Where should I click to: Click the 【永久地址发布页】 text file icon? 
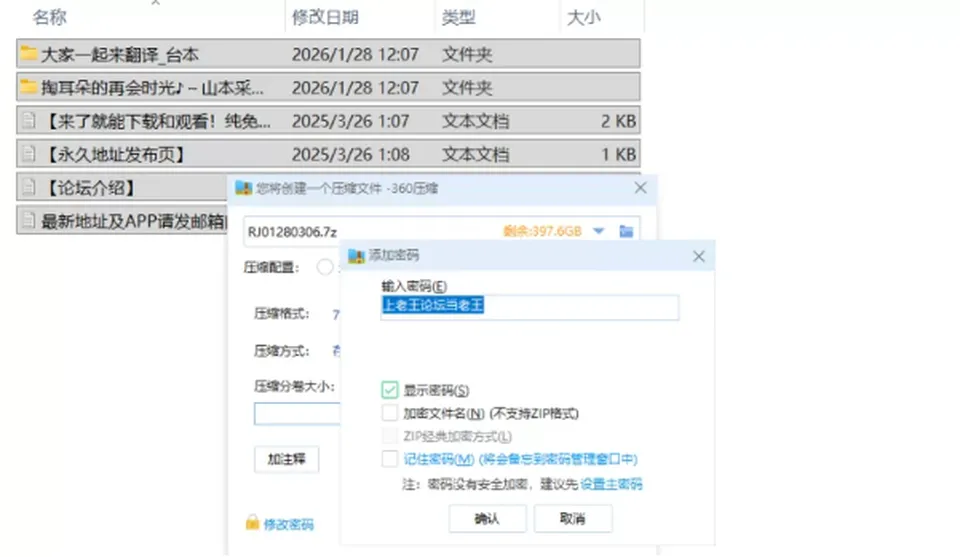pyautogui.click(x=28, y=154)
